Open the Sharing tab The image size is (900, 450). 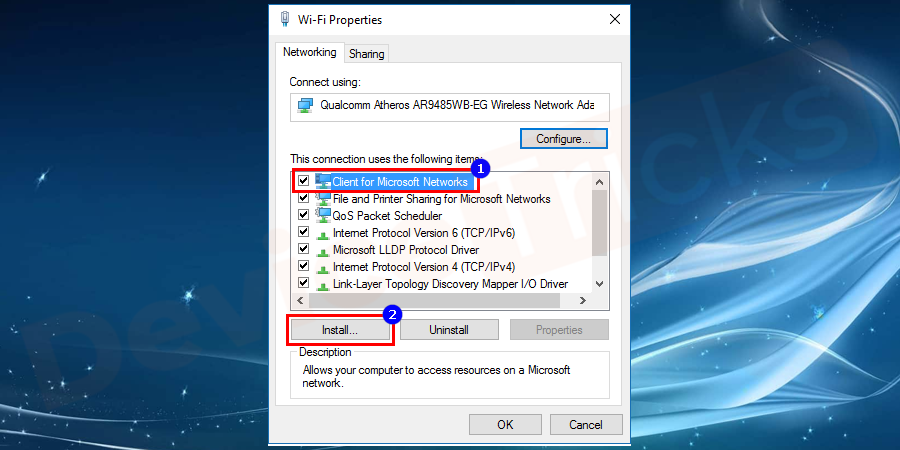(367, 54)
